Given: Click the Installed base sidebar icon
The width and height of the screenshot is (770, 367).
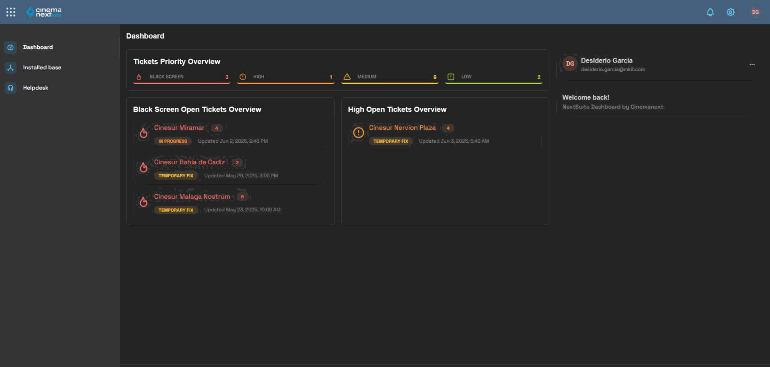Looking at the screenshot, I should pos(10,67).
